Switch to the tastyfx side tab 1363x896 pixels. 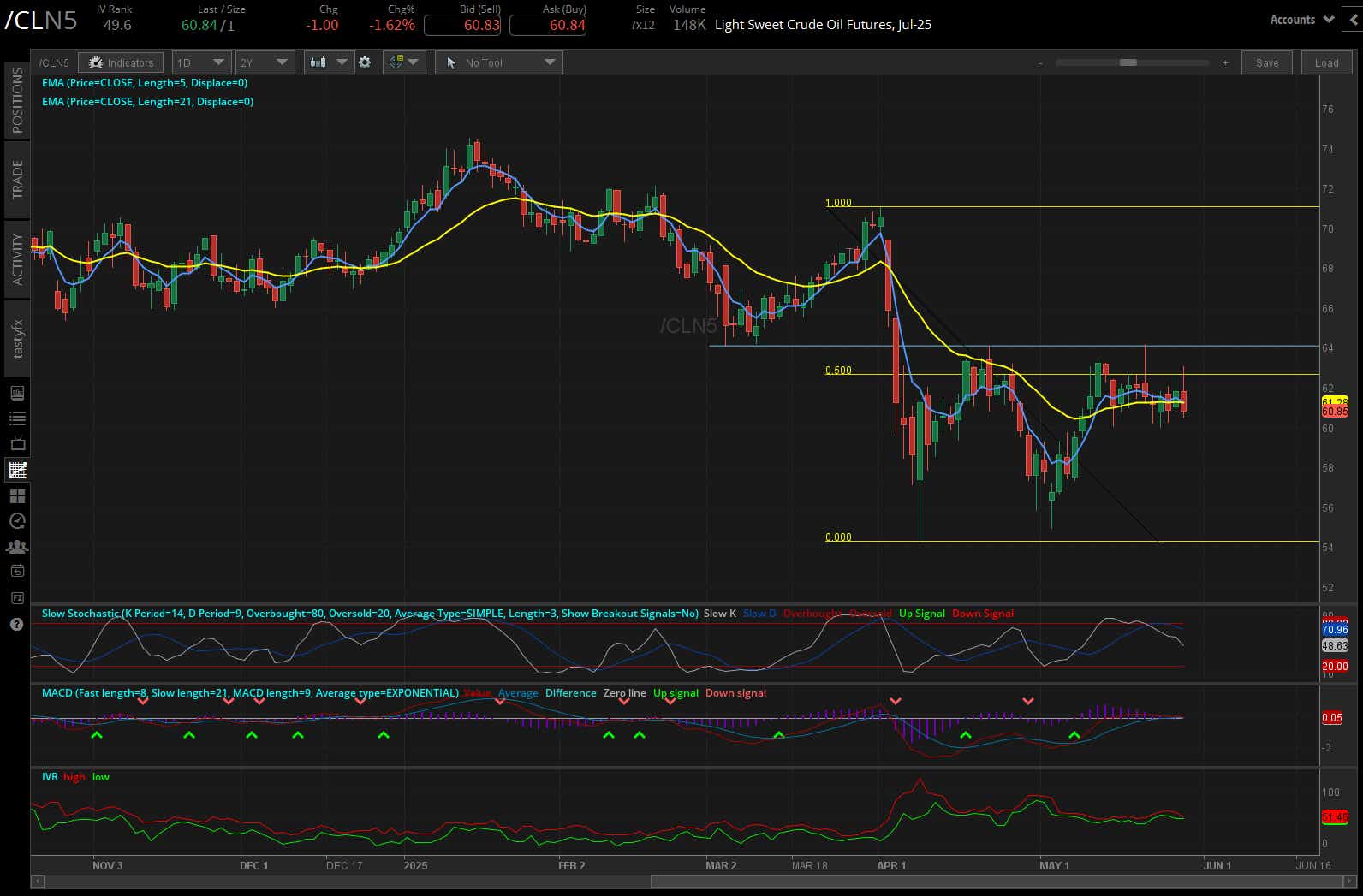[17, 339]
